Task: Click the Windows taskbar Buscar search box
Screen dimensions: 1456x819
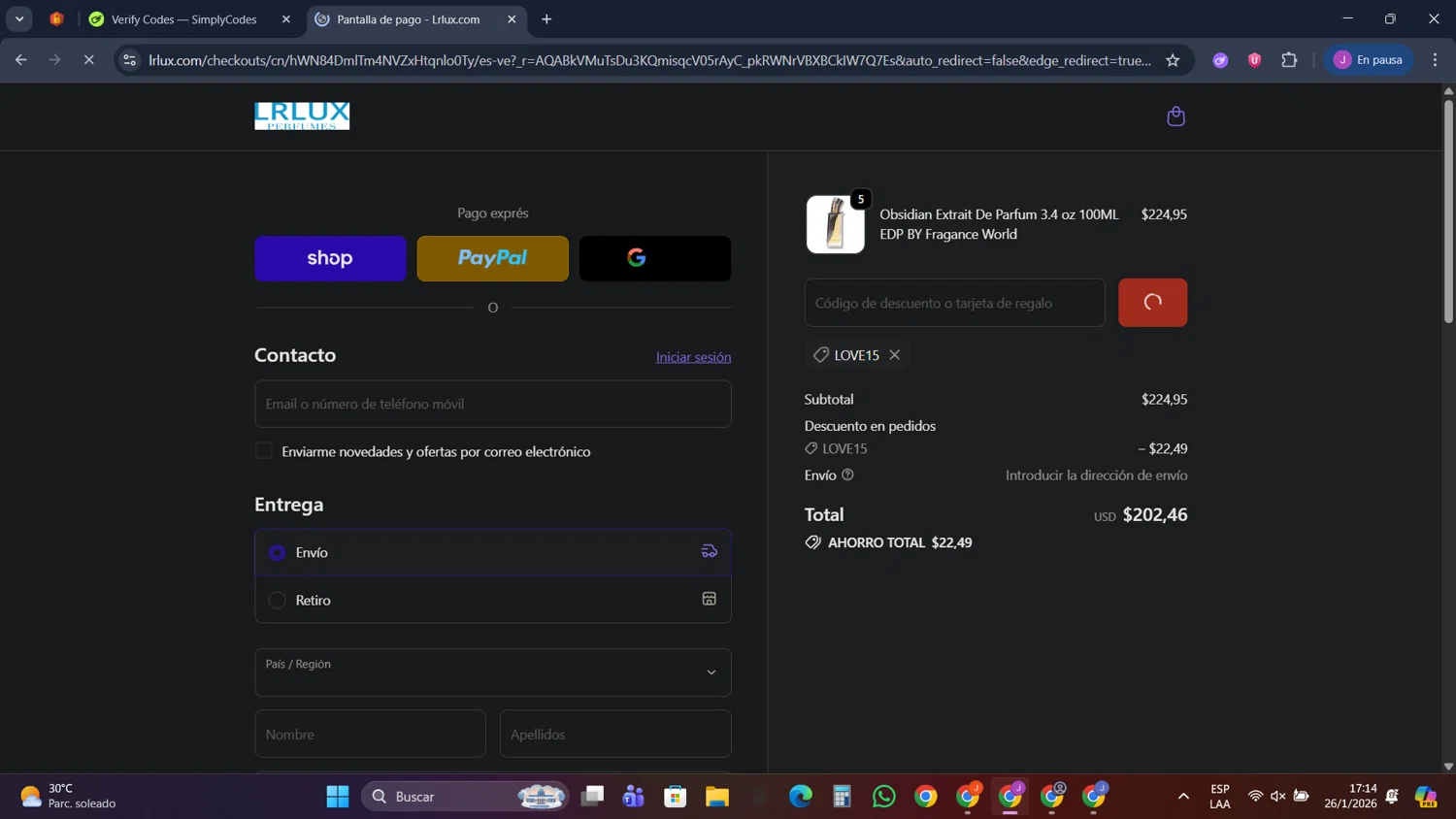Action: (x=466, y=797)
